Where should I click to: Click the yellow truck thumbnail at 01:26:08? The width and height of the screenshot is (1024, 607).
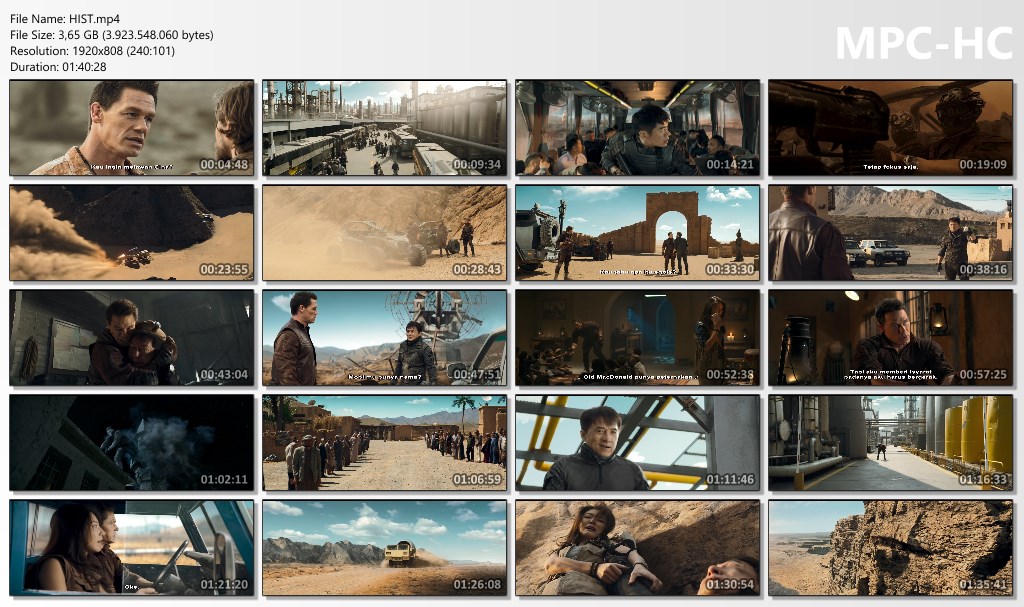(x=385, y=548)
